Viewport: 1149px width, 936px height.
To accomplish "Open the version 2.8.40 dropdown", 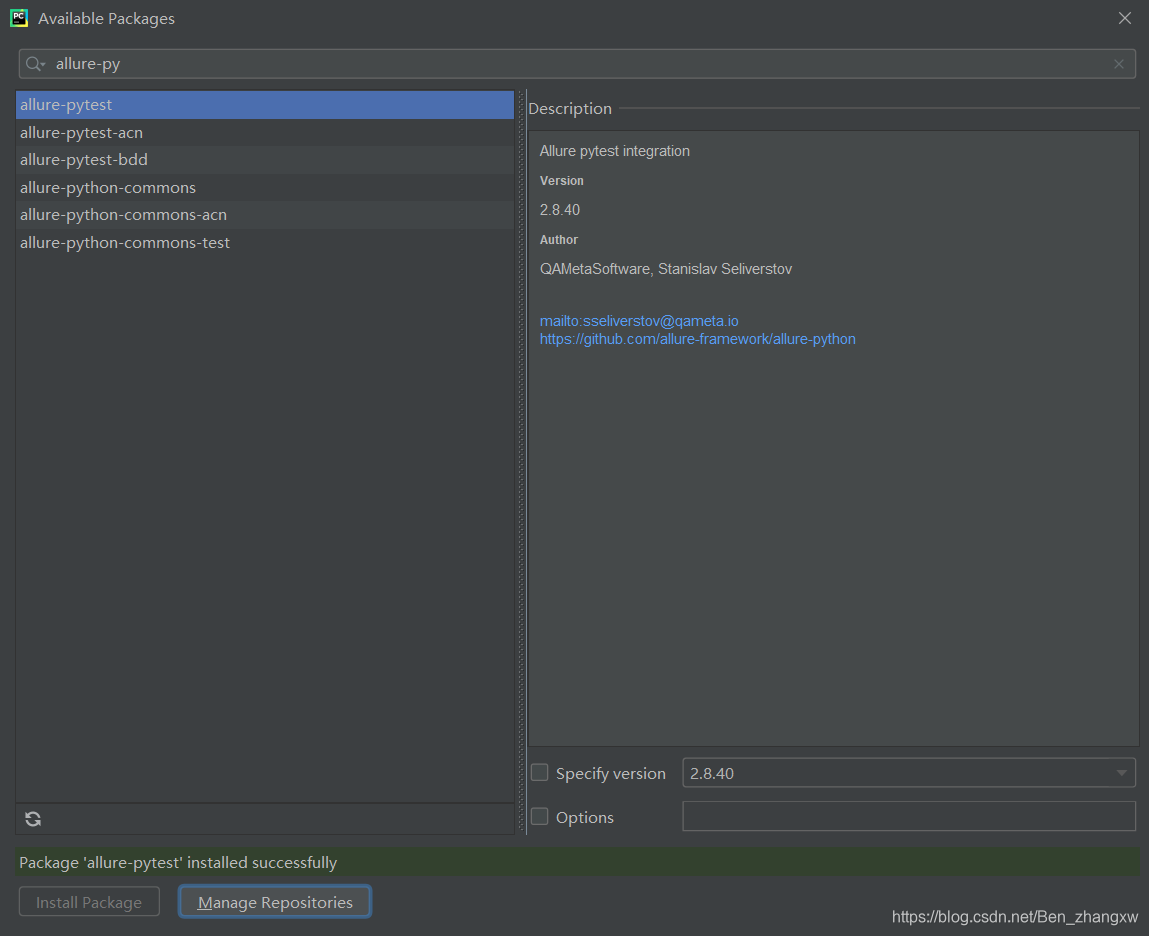I will [909, 773].
